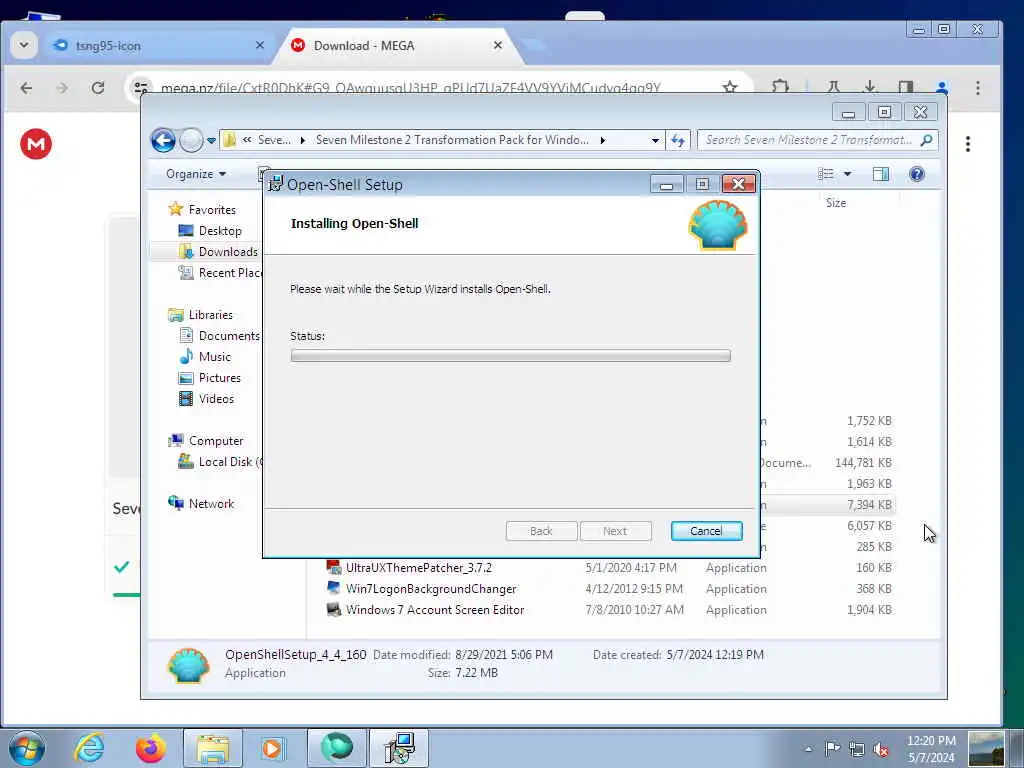Open the Windows Start orb
The image size is (1024, 768).
[x=27, y=748]
